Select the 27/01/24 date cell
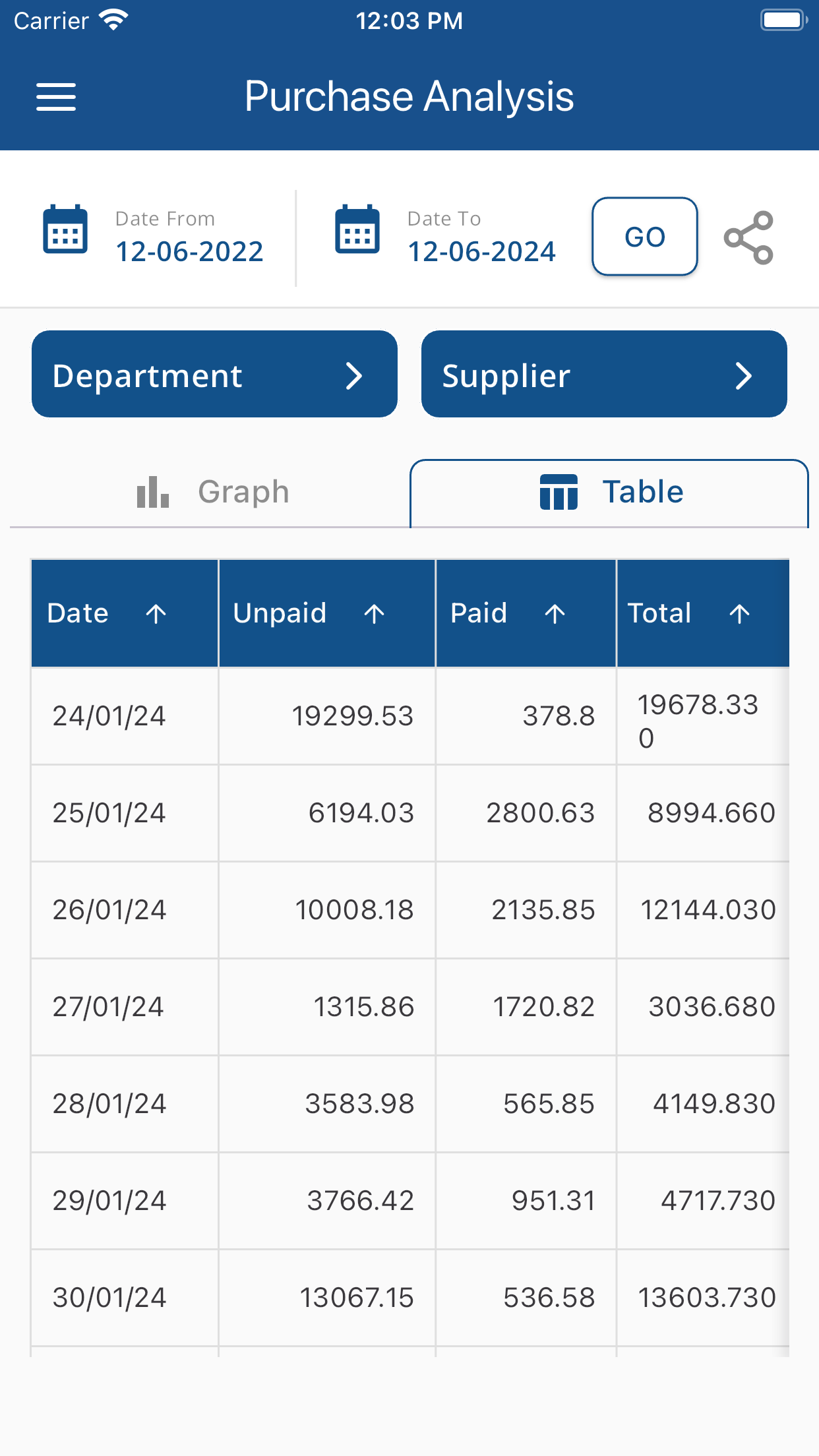 (x=125, y=1007)
